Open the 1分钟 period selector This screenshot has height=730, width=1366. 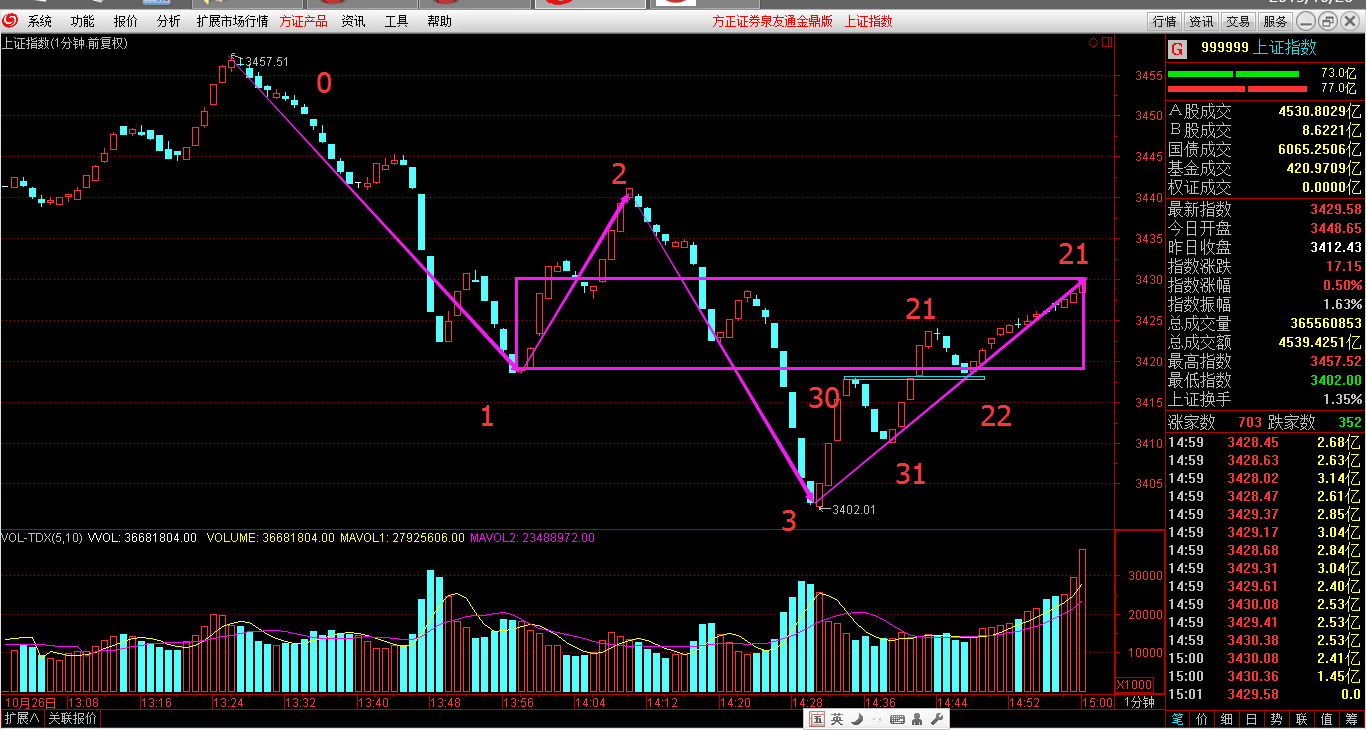click(1140, 702)
